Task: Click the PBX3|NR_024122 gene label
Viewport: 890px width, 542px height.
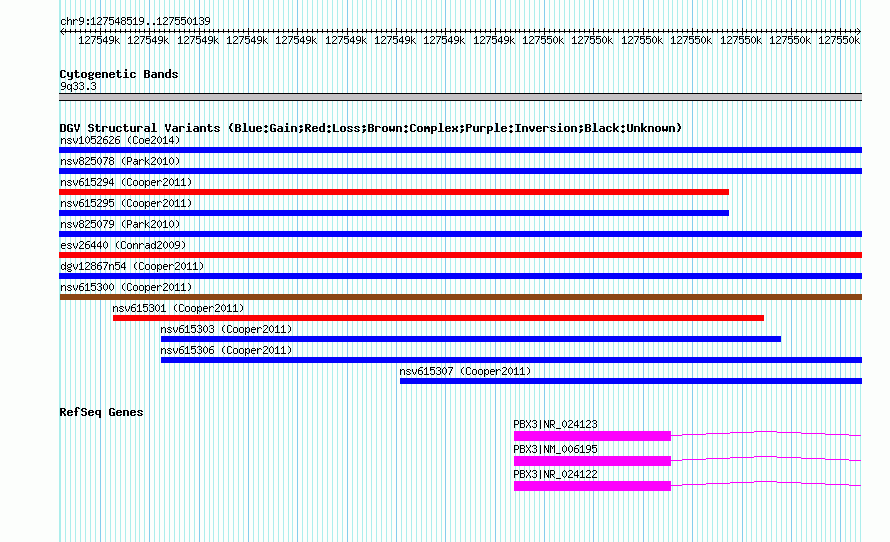Action: pos(555,474)
